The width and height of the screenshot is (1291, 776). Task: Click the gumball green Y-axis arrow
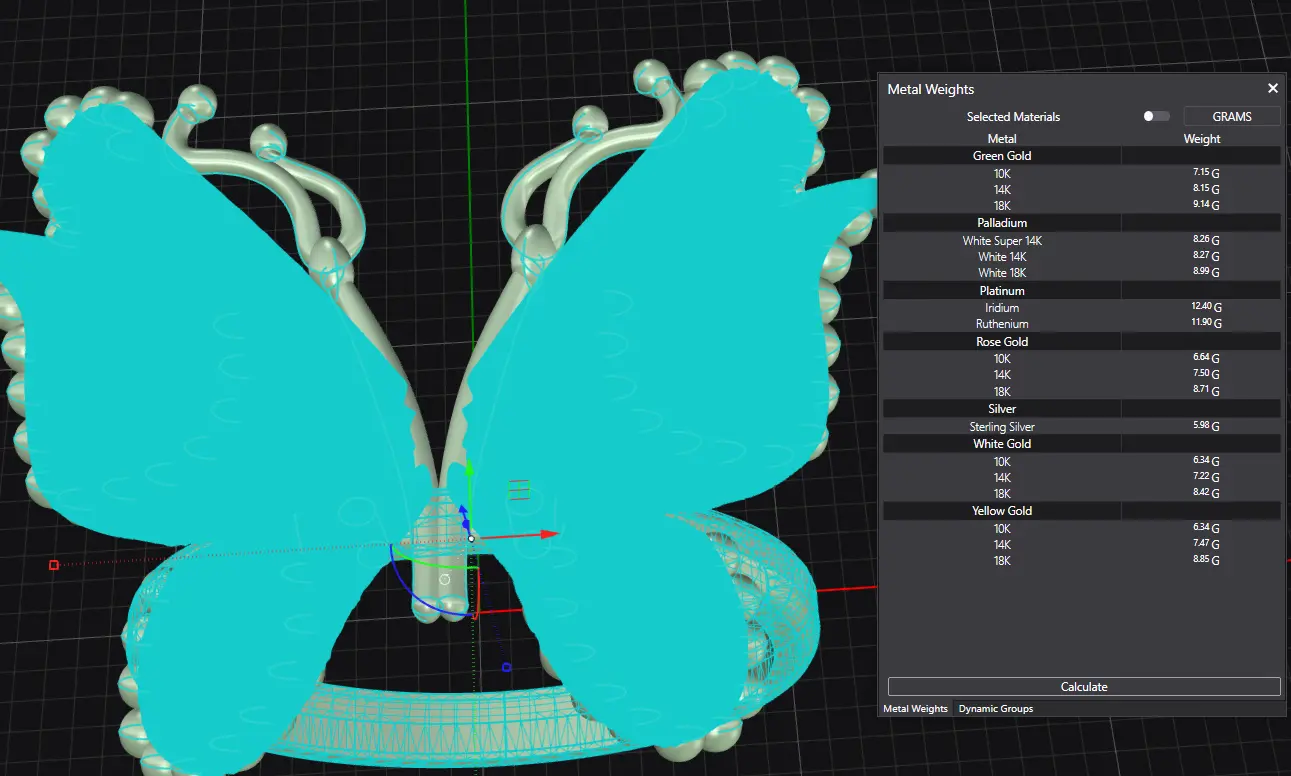point(470,469)
